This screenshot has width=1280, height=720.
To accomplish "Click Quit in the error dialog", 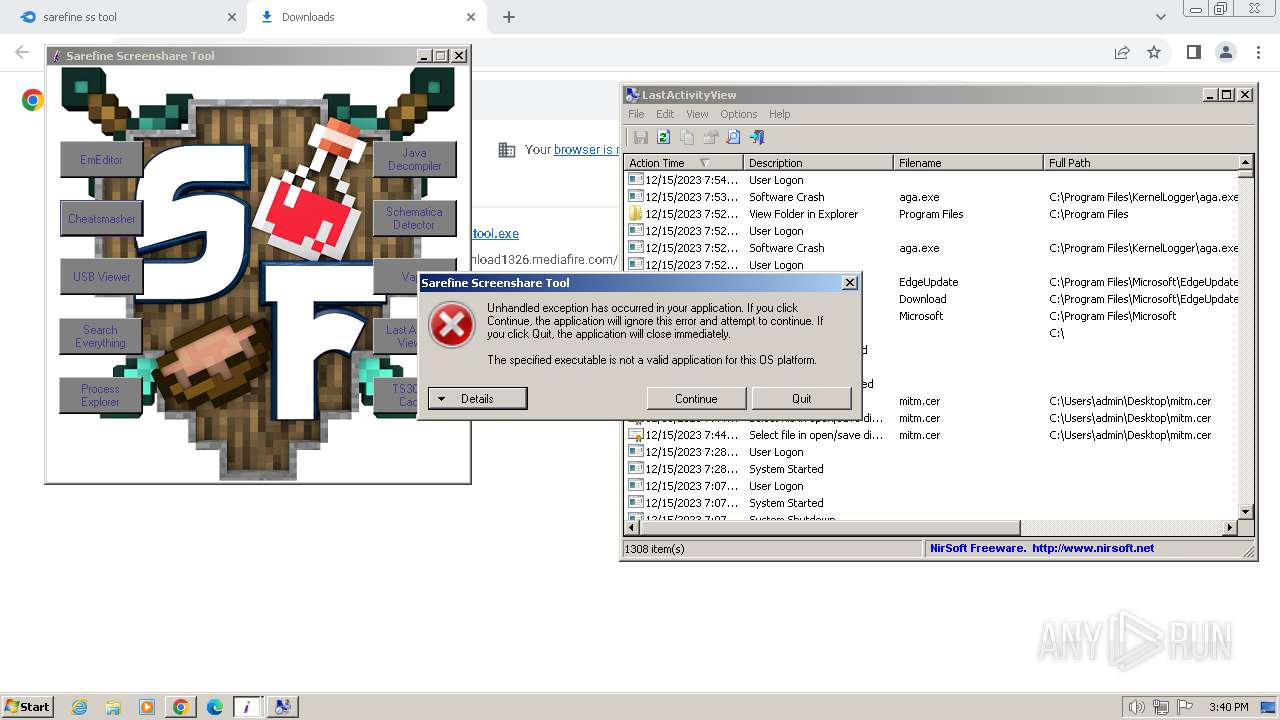I will (x=802, y=398).
